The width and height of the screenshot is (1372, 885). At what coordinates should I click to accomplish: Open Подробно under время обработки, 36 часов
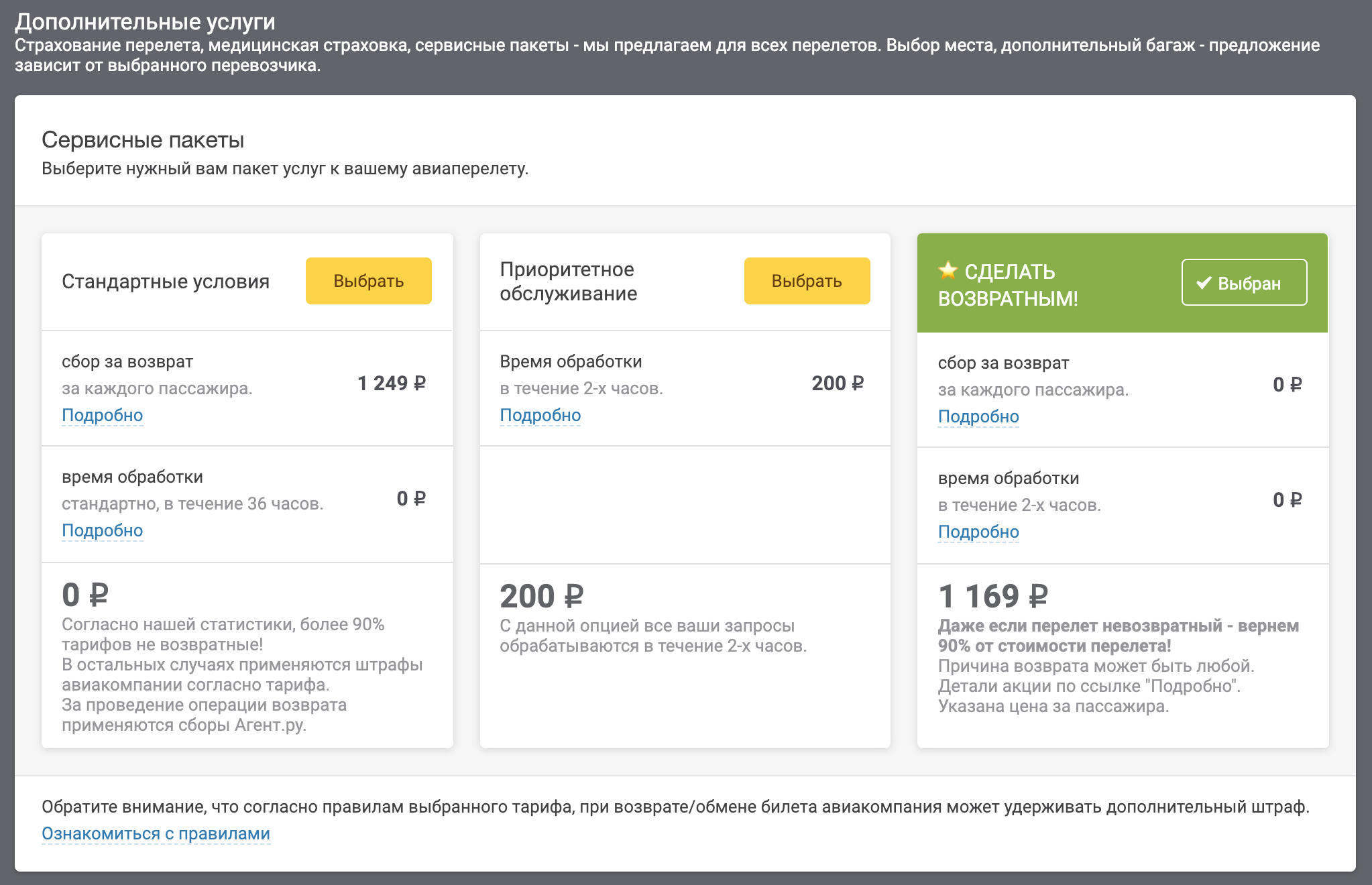click(103, 530)
